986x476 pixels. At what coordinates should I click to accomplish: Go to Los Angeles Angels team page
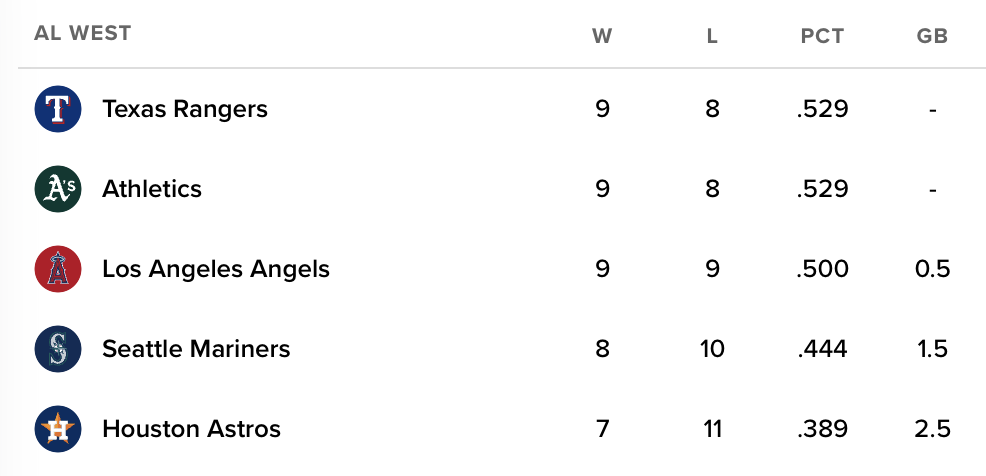click(216, 269)
